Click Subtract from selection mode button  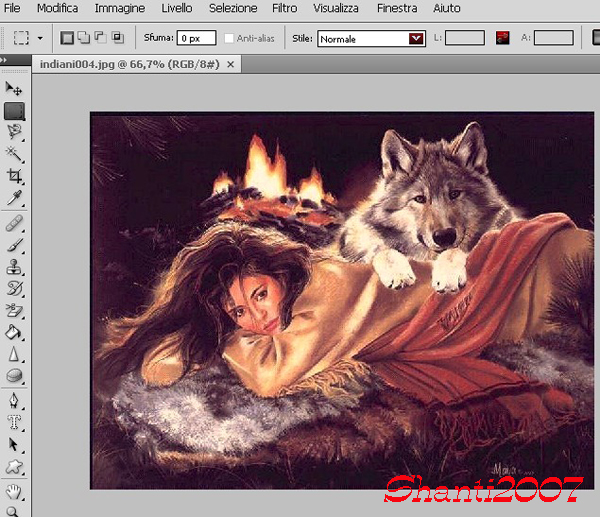(x=100, y=38)
